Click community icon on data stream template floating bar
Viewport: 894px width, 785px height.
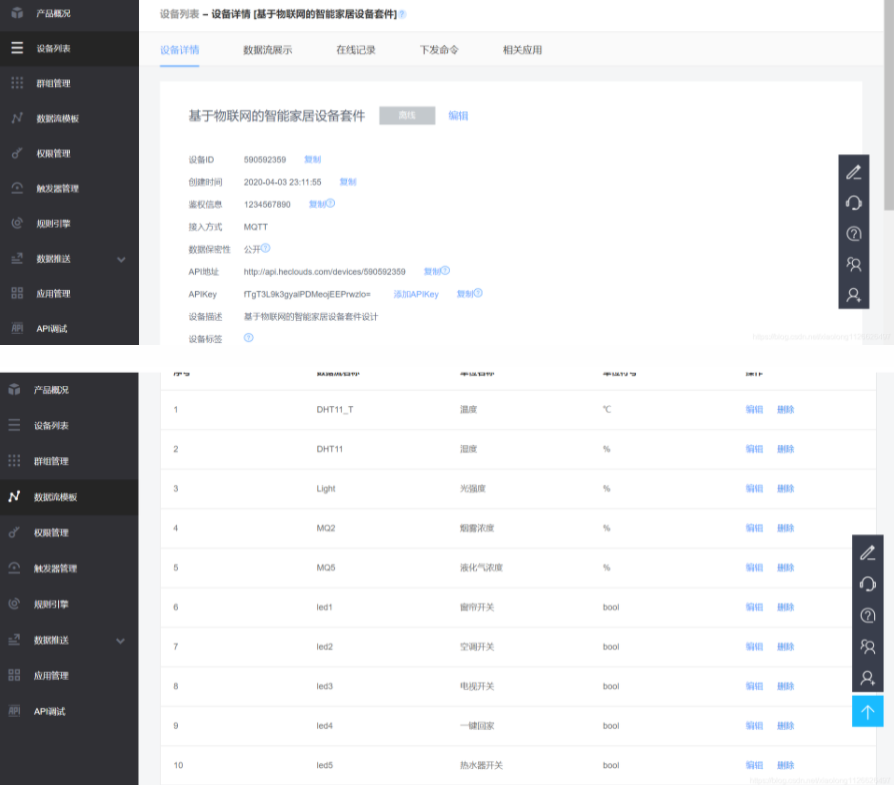867,646
